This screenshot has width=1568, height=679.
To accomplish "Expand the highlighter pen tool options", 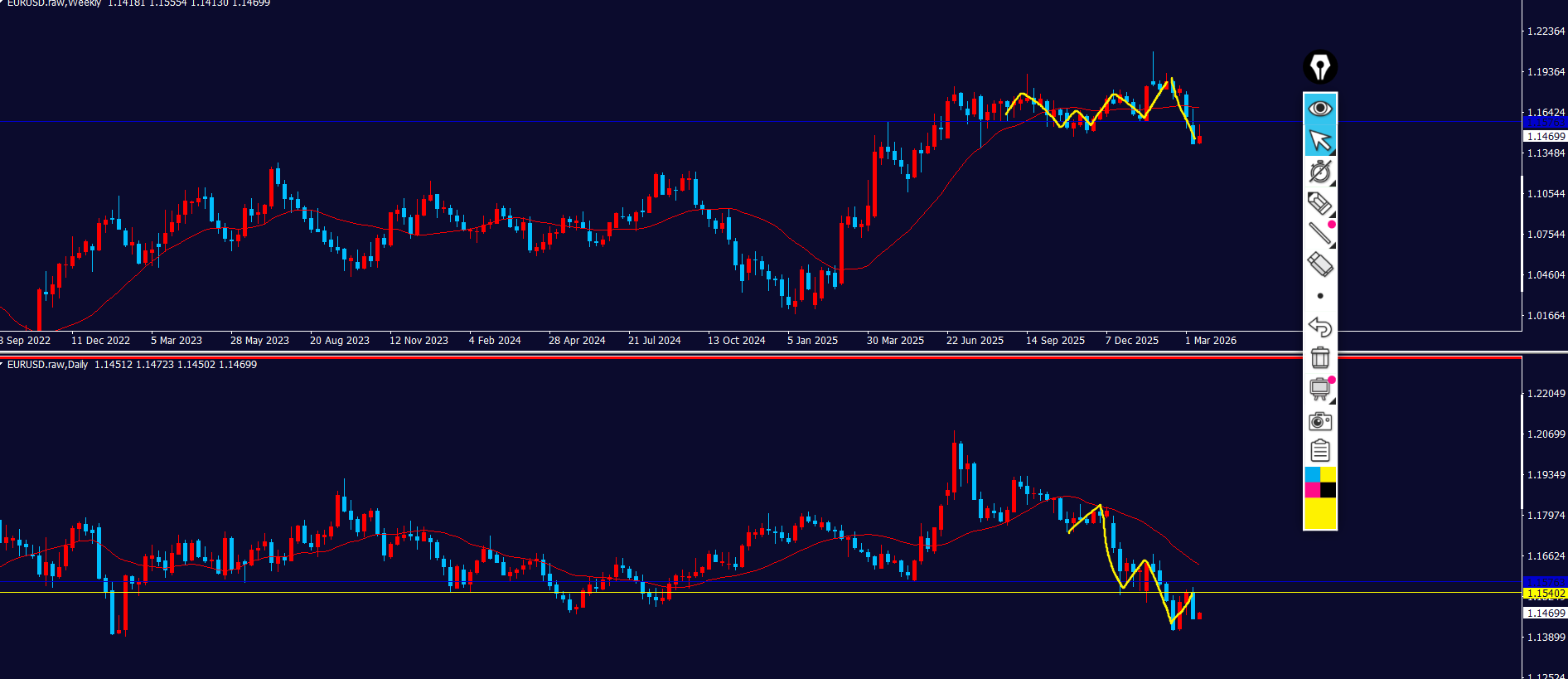I will (x=1319, y=203).
